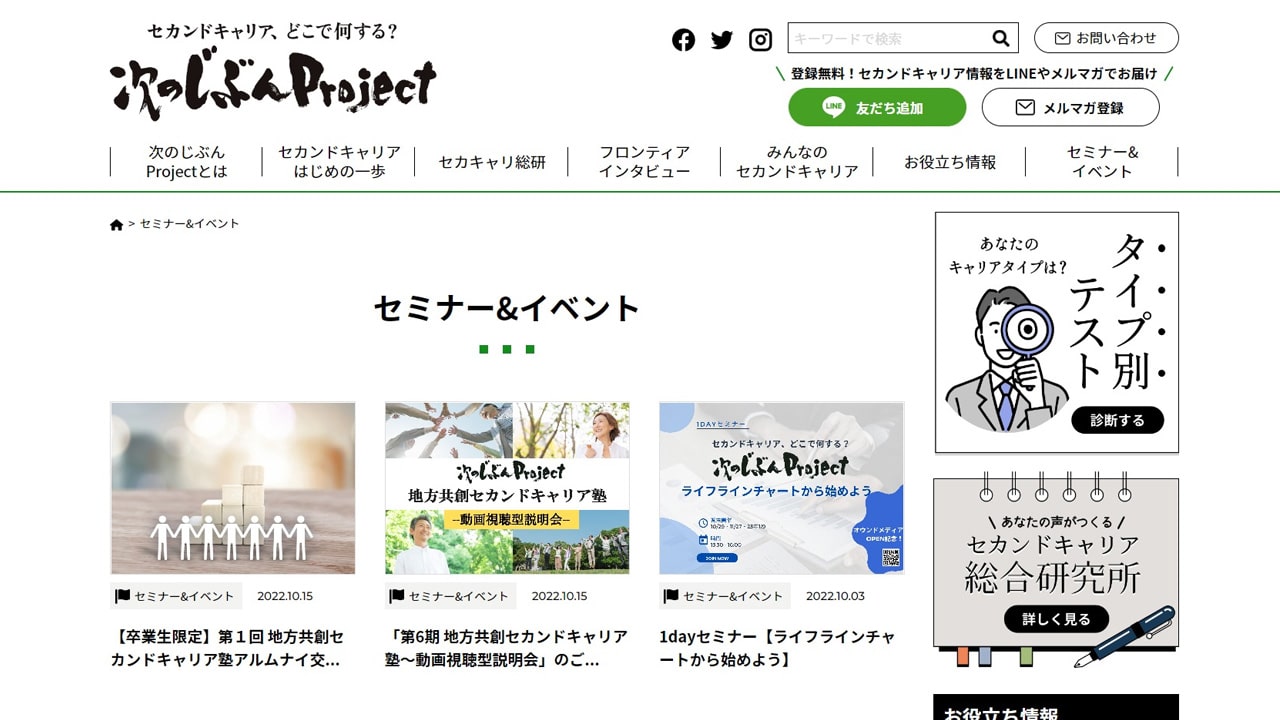
Task: Open the Twitter icon link
Action: (x=722, y=39)
